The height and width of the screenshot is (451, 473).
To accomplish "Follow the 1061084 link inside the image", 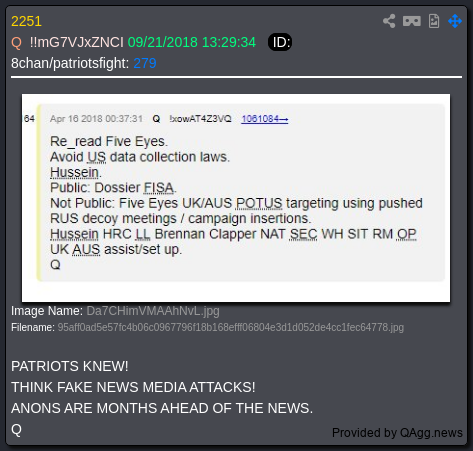I will (x=265, y=119).
